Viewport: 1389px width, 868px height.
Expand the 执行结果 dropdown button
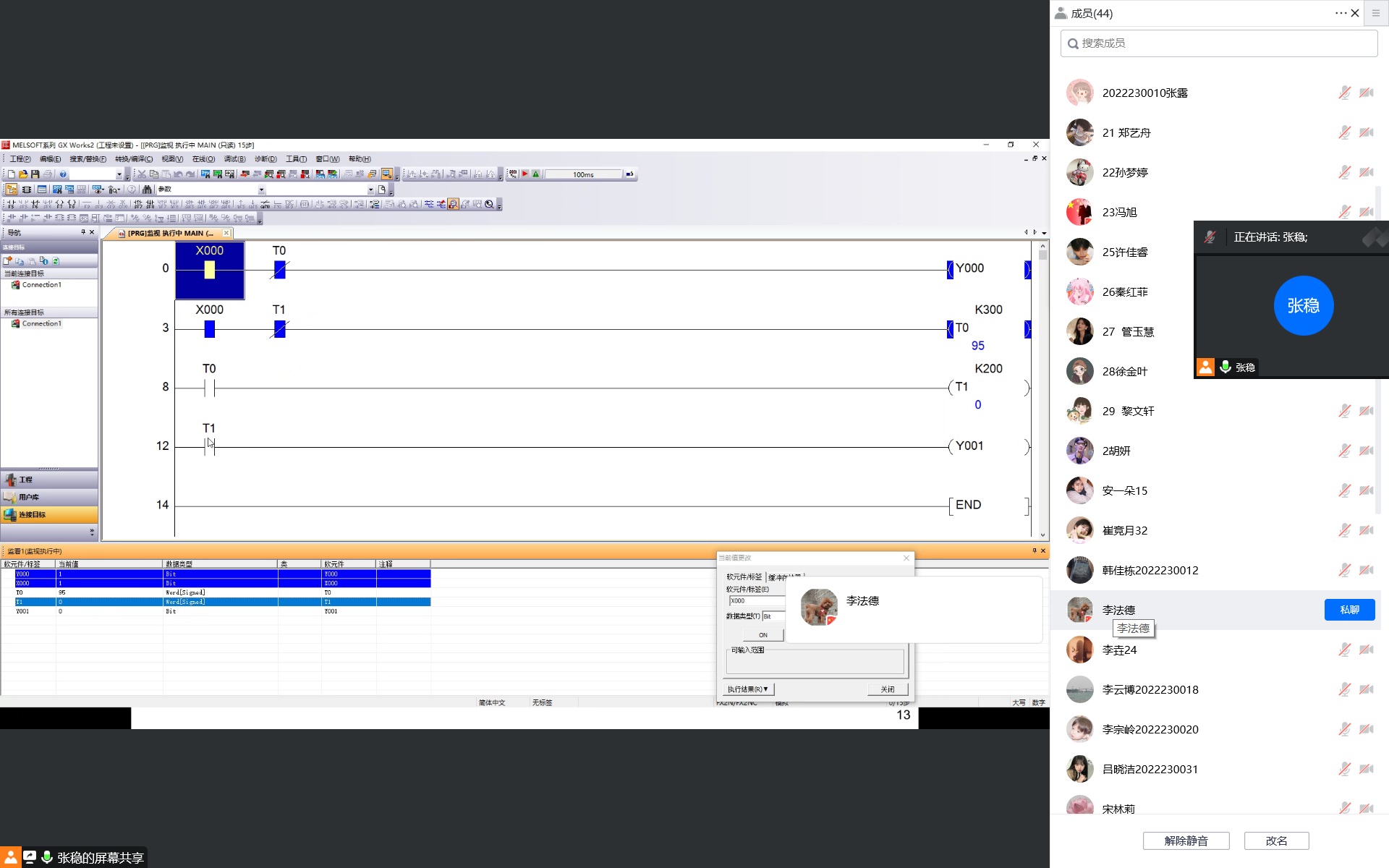(747, 689)
